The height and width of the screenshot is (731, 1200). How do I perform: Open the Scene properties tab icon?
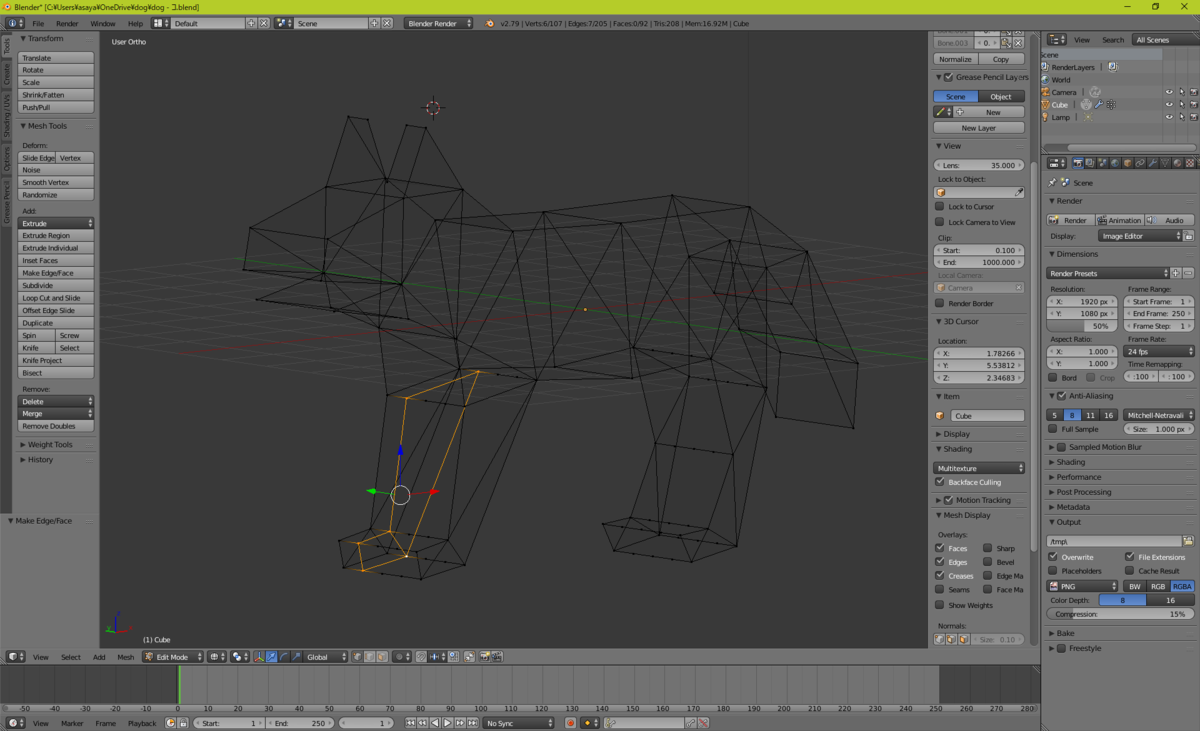coord(1102,163)
